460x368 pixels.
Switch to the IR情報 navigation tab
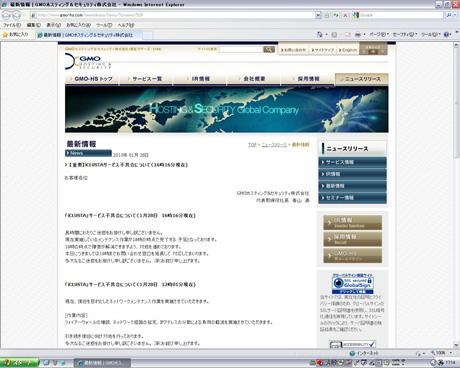point(200,79)
